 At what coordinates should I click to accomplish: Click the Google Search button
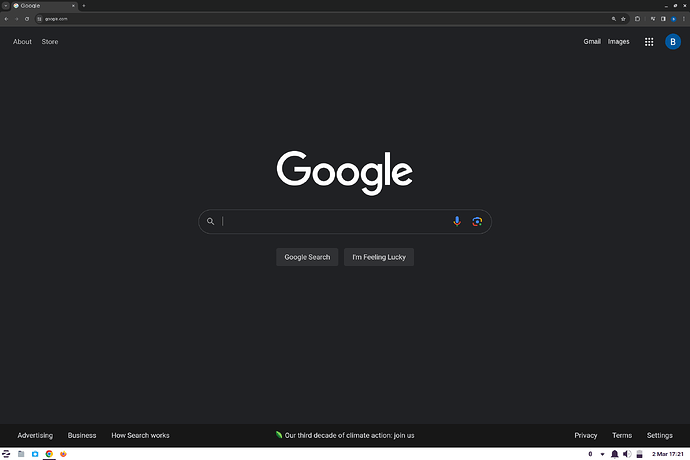tap(307, 257)
